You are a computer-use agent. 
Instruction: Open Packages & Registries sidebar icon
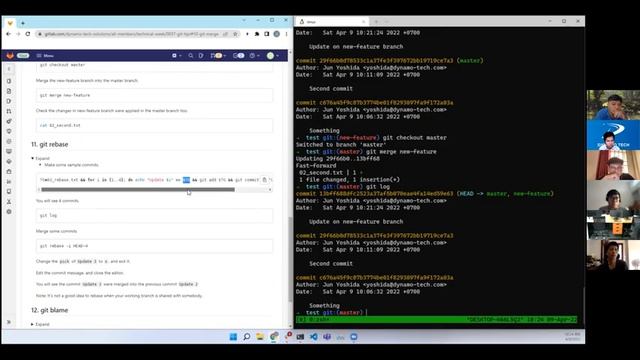click(x=9, y=171)
